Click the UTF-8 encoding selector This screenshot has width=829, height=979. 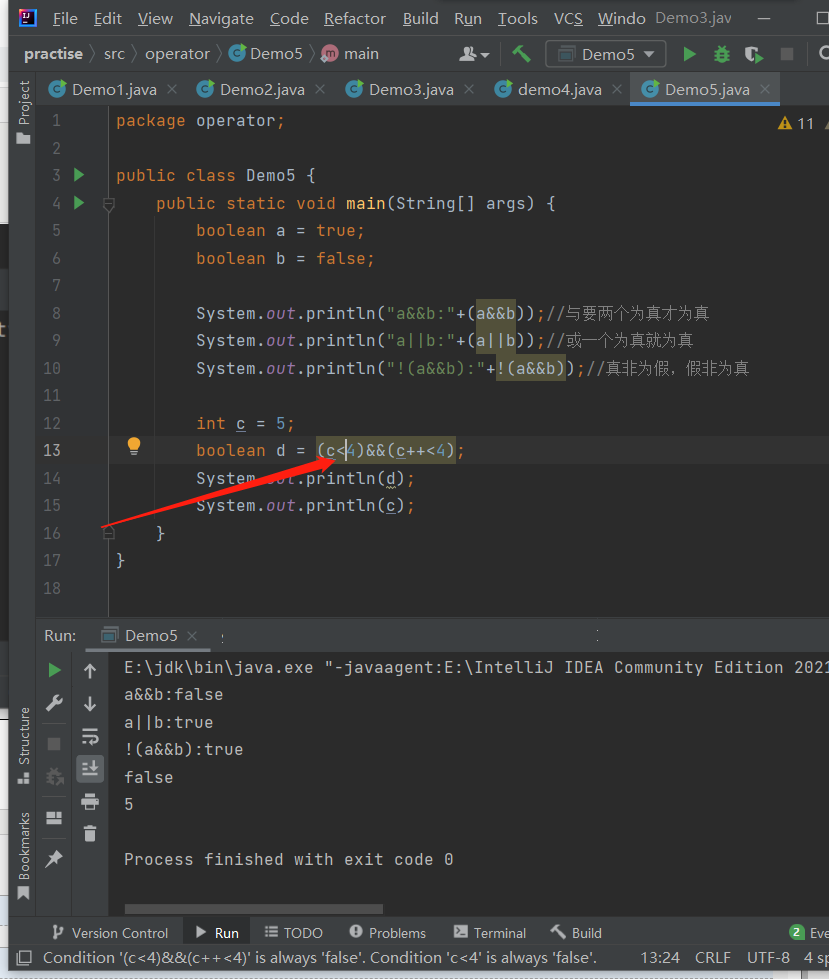(768, 958)
